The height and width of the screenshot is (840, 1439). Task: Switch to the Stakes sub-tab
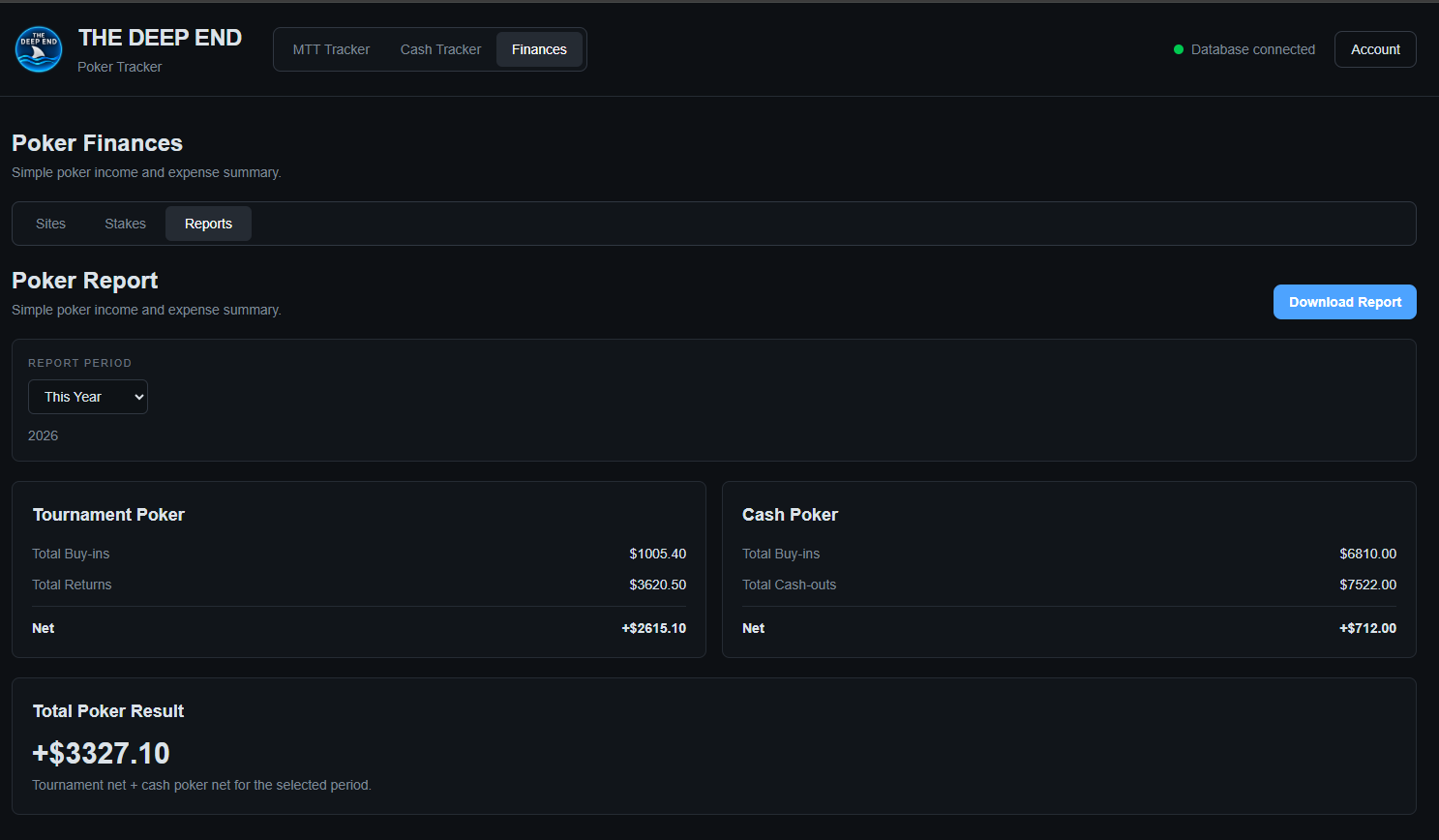click(x=125, y=224)
